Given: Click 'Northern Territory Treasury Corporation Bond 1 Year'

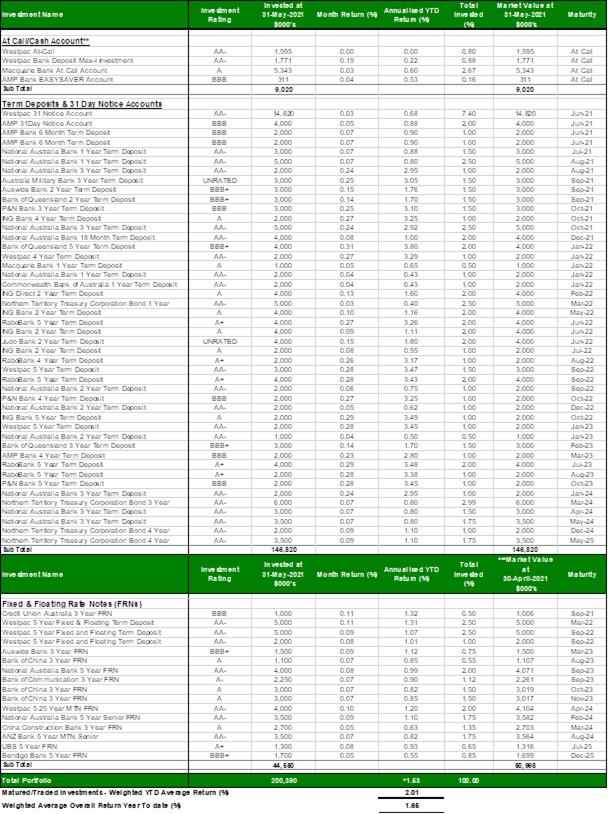Looking at the screenshot, I should [x=86, y=304].
